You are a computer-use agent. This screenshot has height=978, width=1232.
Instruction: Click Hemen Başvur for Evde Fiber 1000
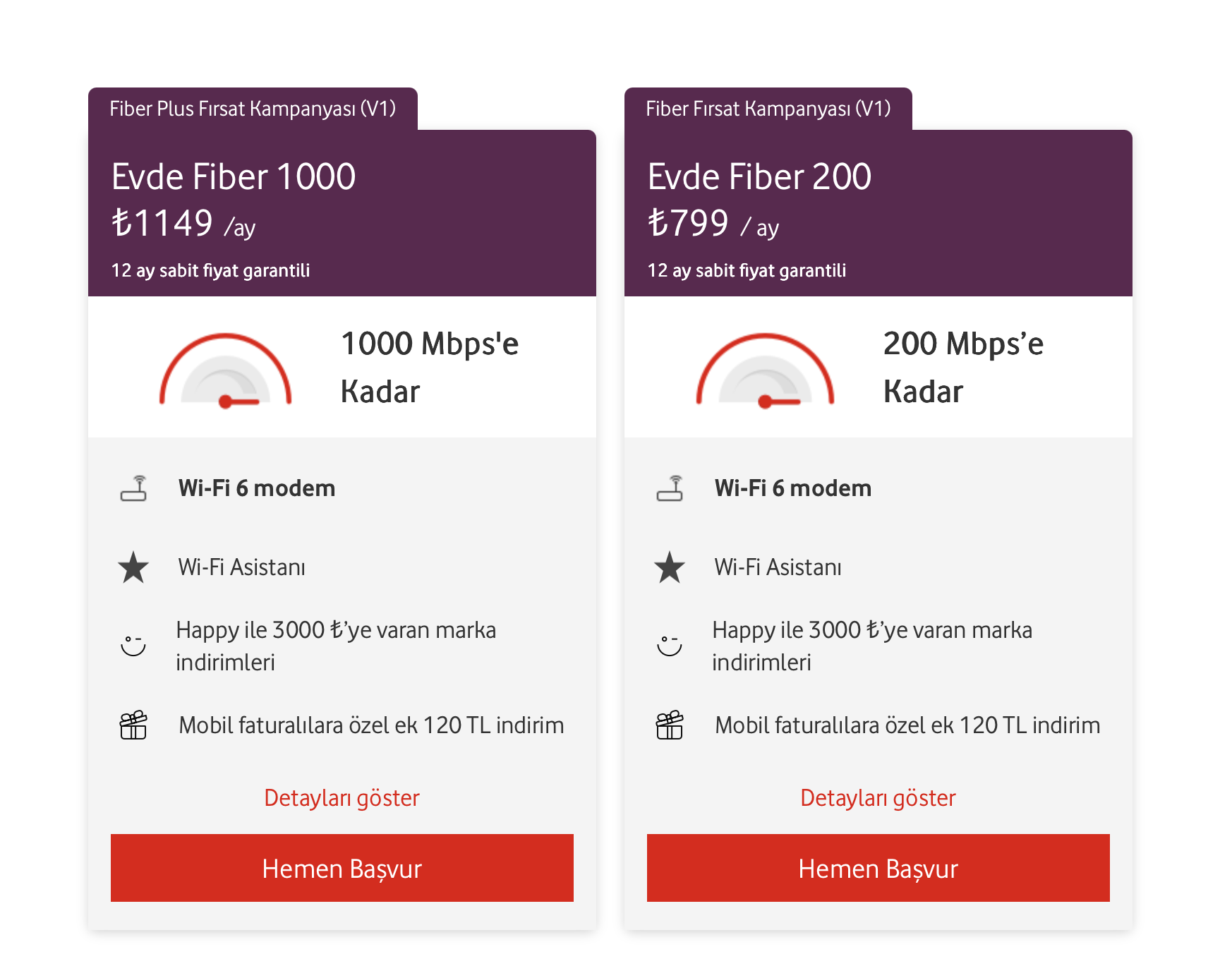(x=342, y=868)
